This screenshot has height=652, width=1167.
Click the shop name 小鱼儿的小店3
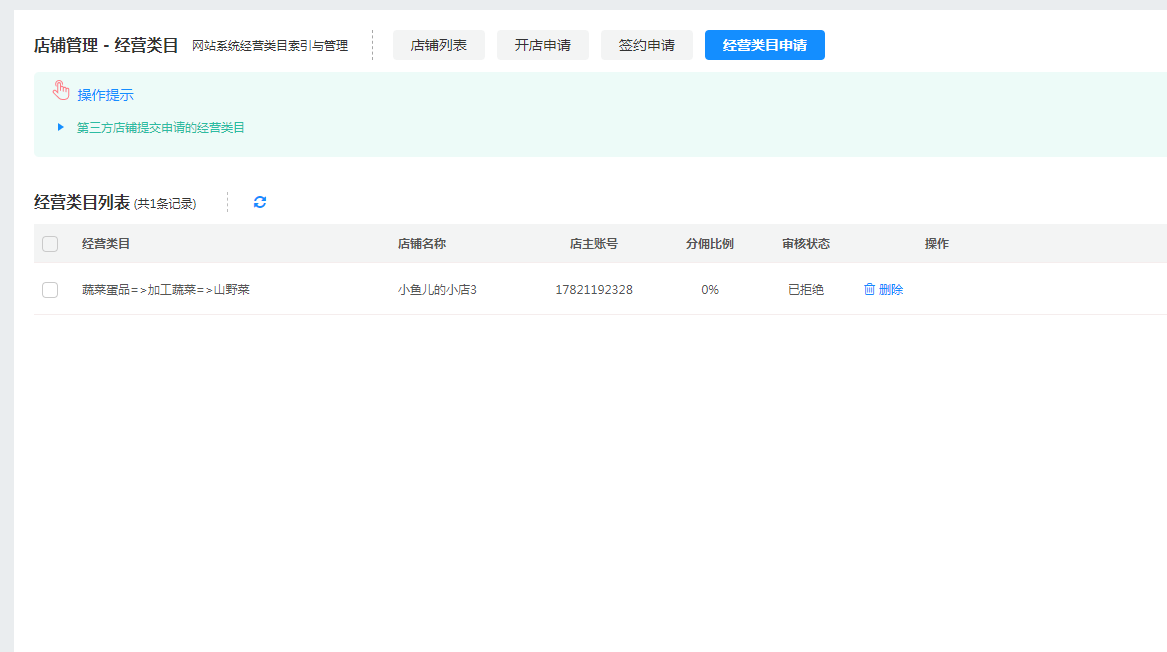tap(437, 290)
